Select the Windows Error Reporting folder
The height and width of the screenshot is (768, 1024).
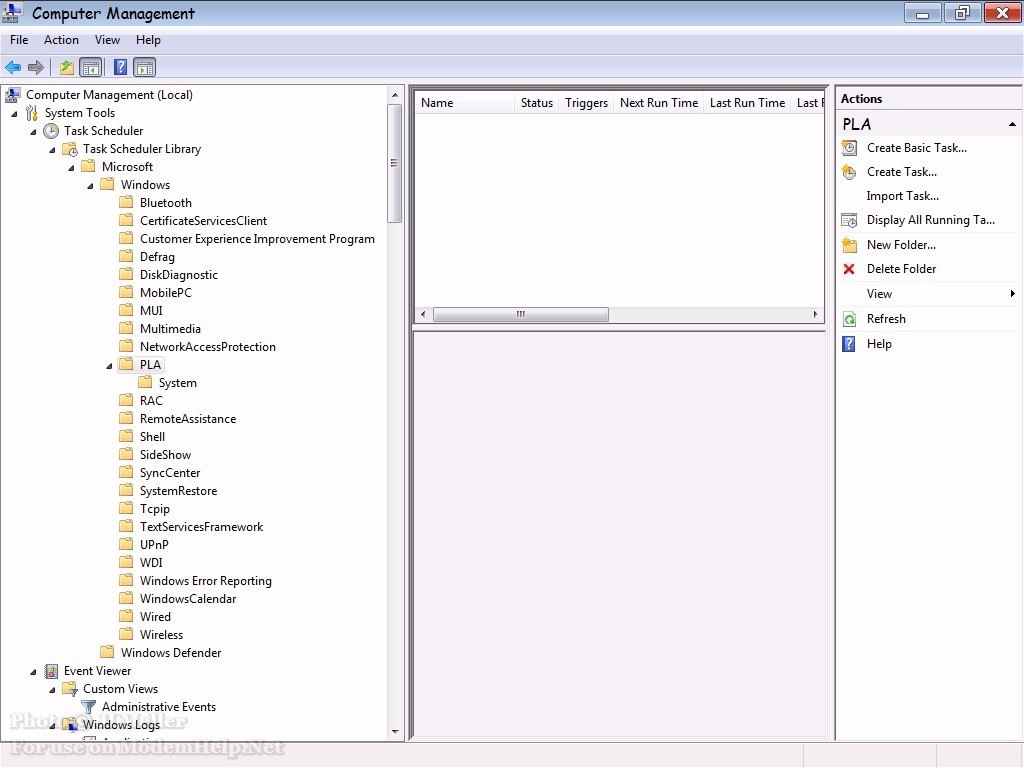tap(206, 581)
